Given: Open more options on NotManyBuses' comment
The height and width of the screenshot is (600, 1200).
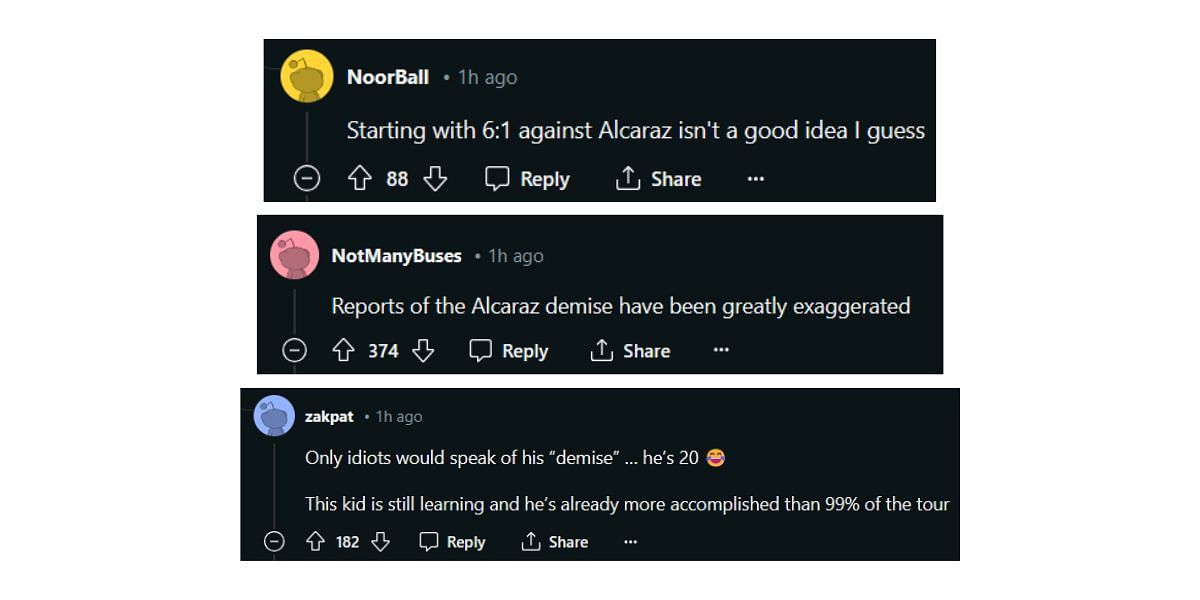Looking at the screenshot, I should point(721,351).
